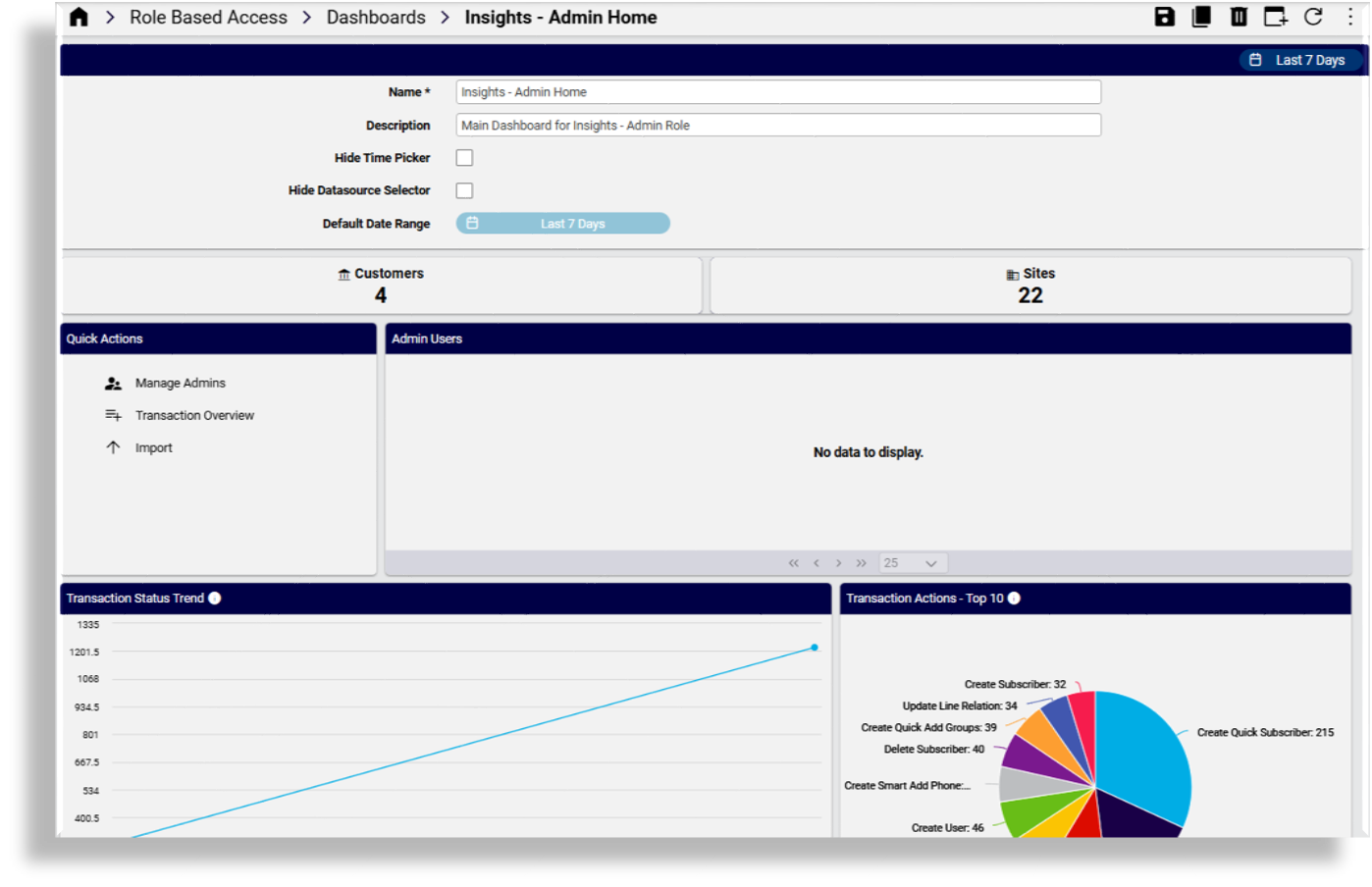
Task: Save the dashboard using the save icon
Action: click(x=1166, y=17)
